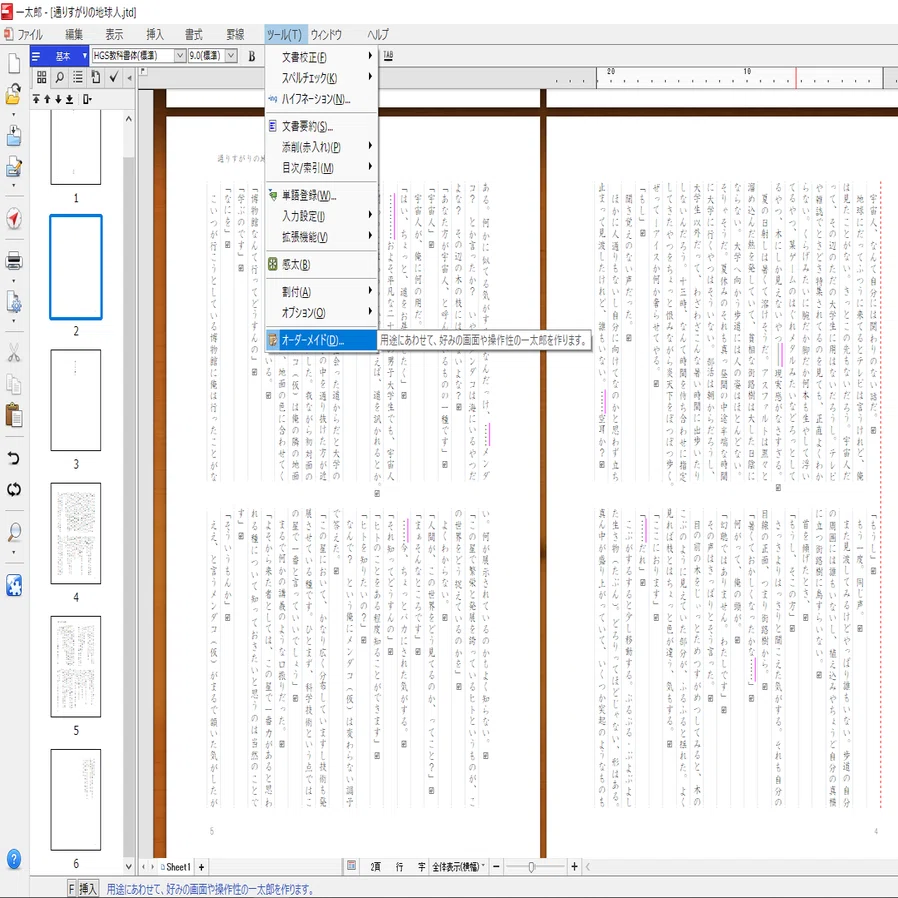The width and height of the screenshot is (898, 898).
Task: Select the page 5 thumbnail
Action: coord(76,667)
